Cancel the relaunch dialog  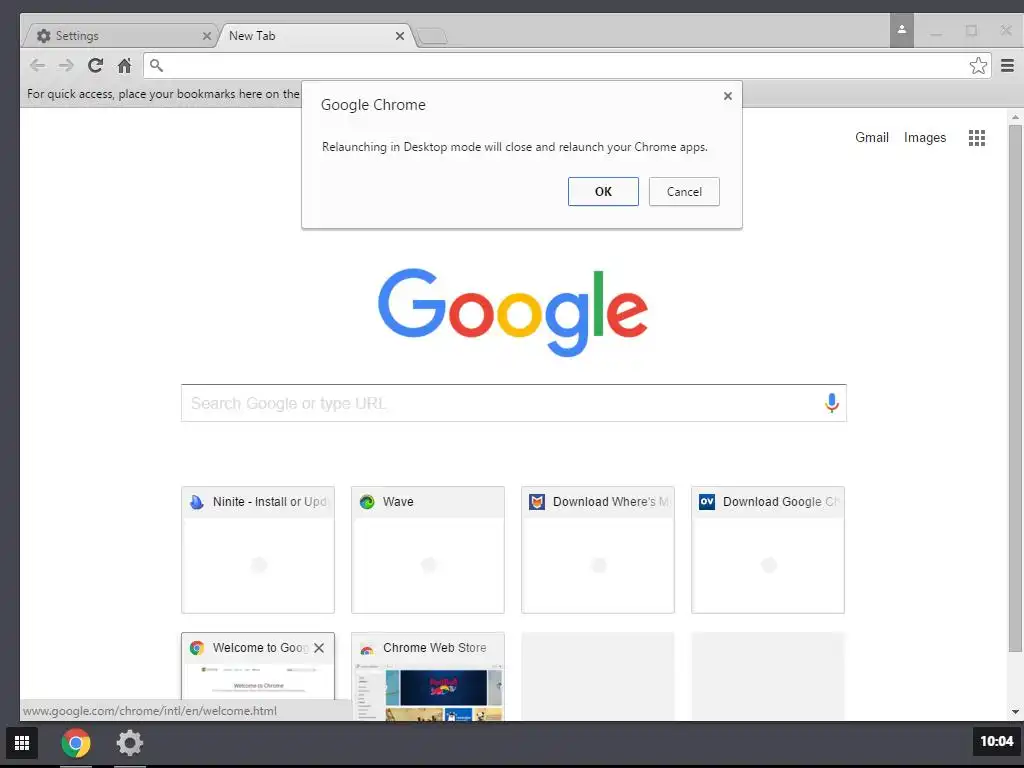point(684,191)
